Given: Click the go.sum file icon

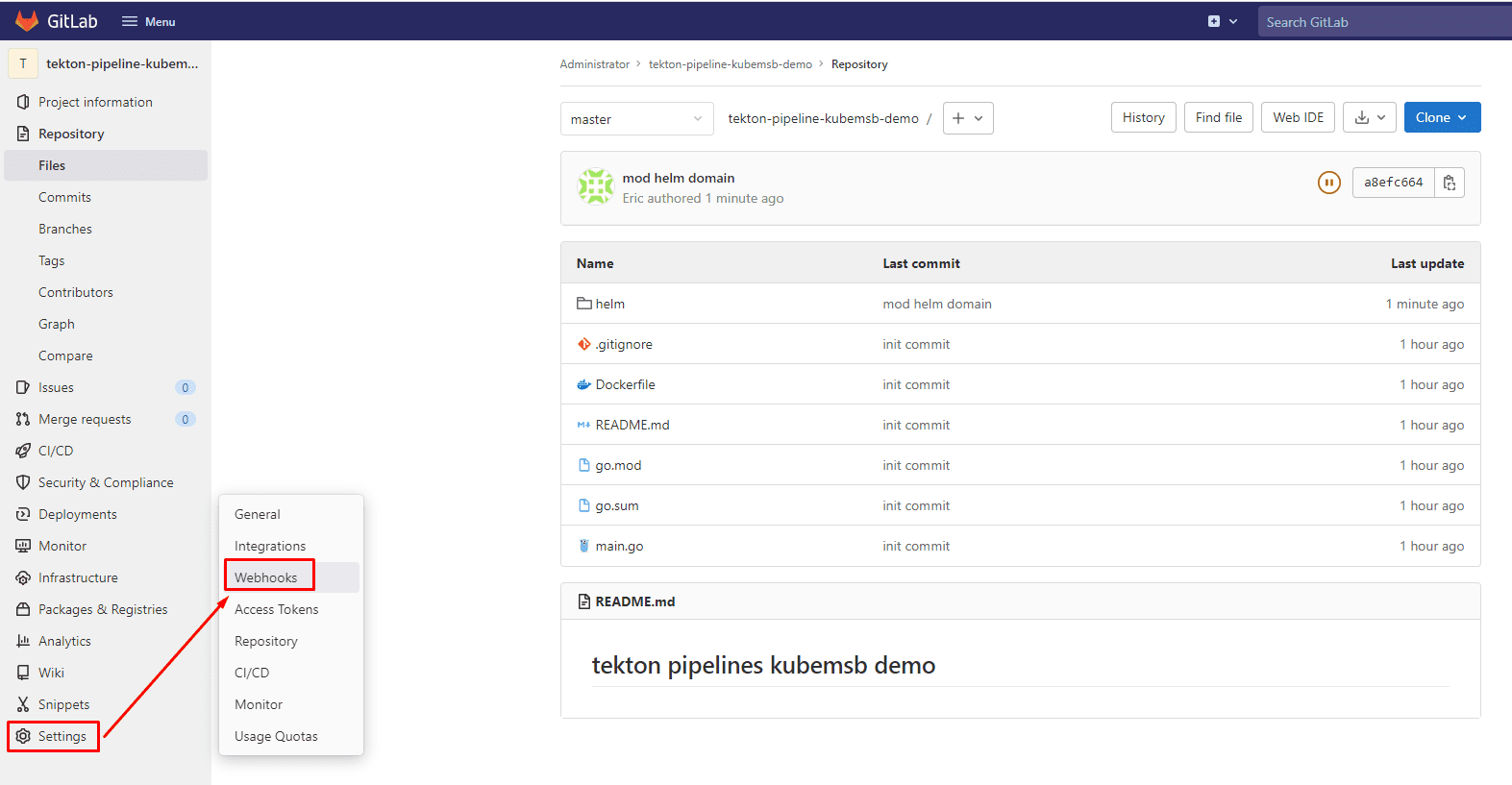Looking at the screenshot, I should point(584,505).
